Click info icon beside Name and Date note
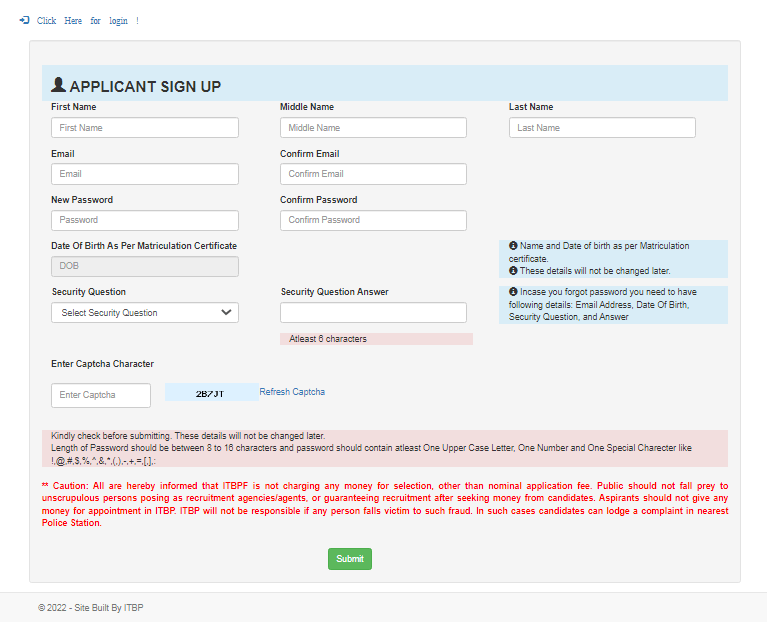767x622 pixels. point(513,246)
